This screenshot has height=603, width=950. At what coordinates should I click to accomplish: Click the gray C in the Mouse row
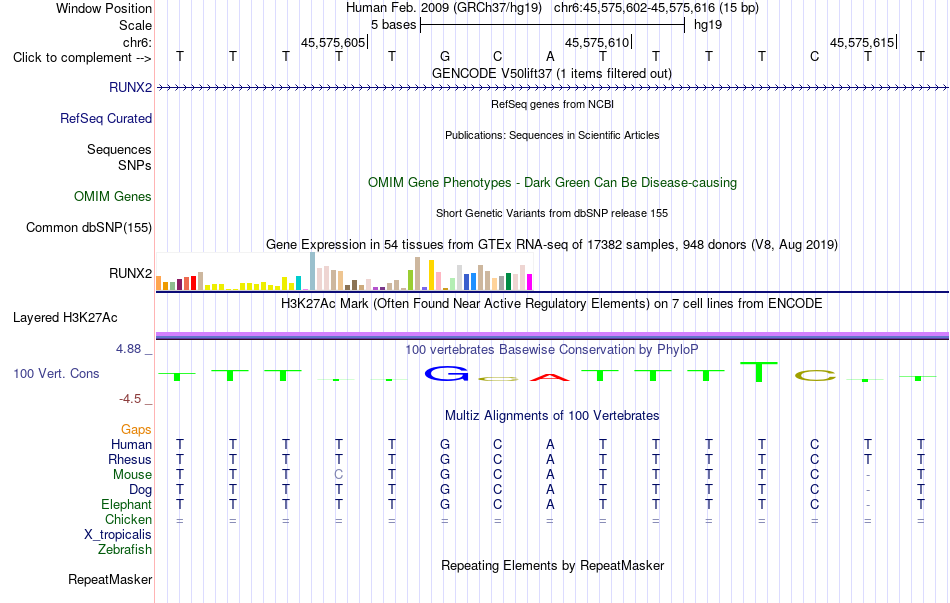[339, 475]
